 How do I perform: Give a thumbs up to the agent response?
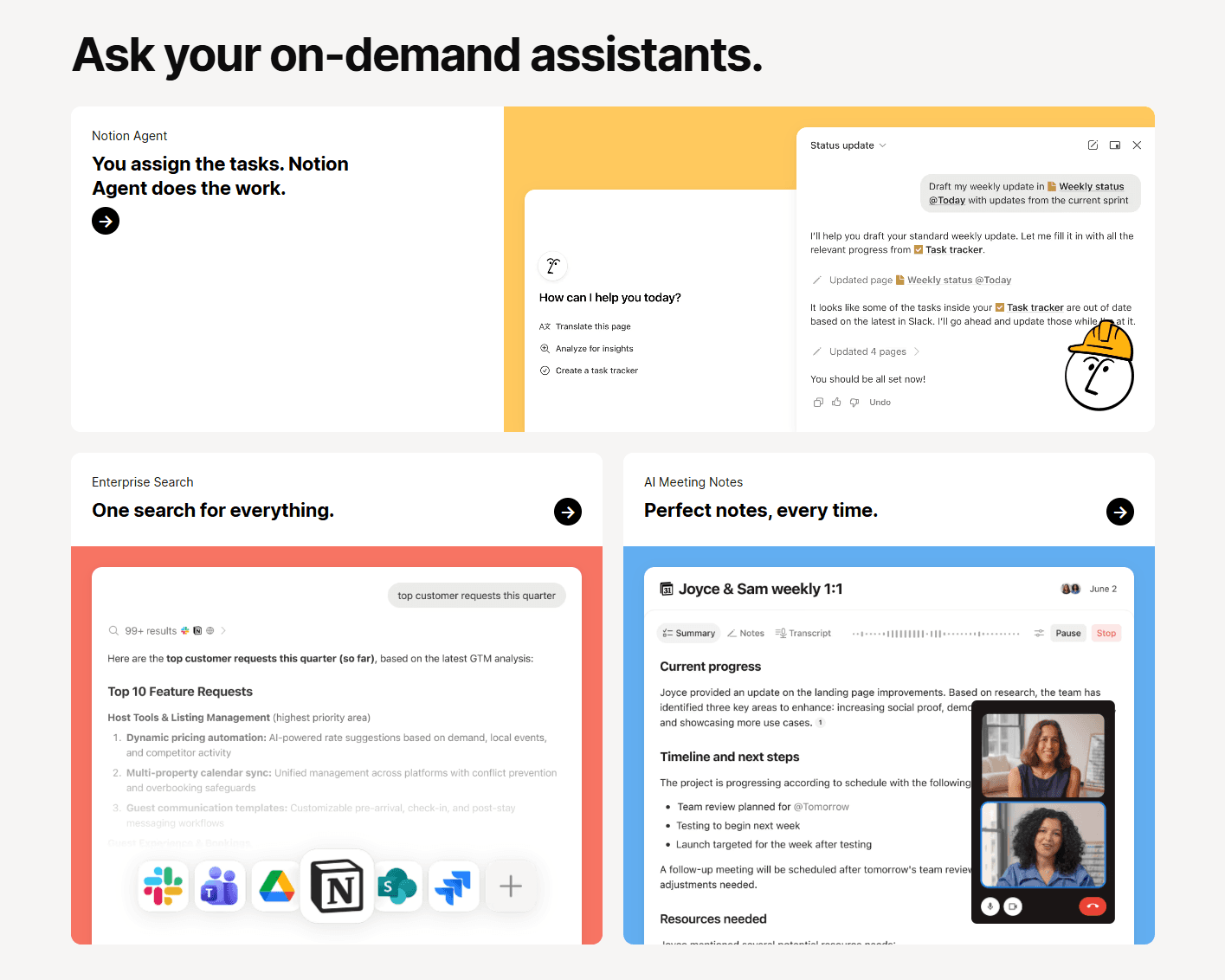click(x=835, y=402)
